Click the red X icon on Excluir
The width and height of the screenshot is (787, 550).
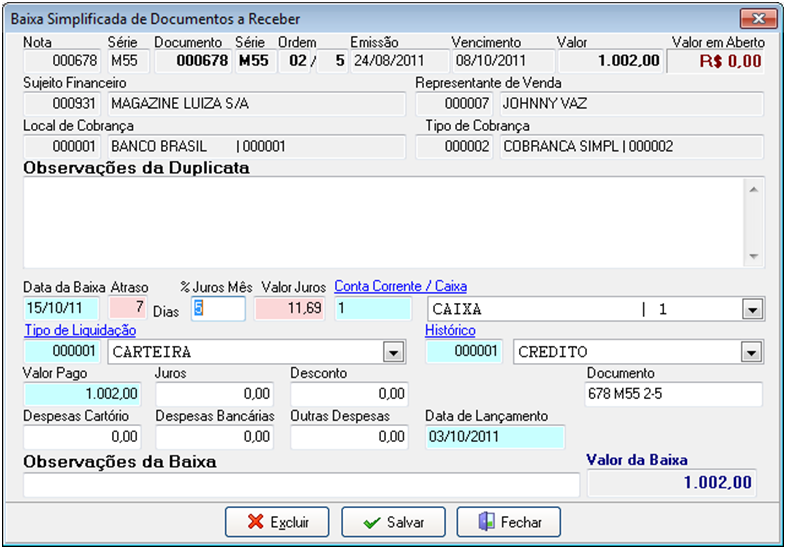point(255,522)
